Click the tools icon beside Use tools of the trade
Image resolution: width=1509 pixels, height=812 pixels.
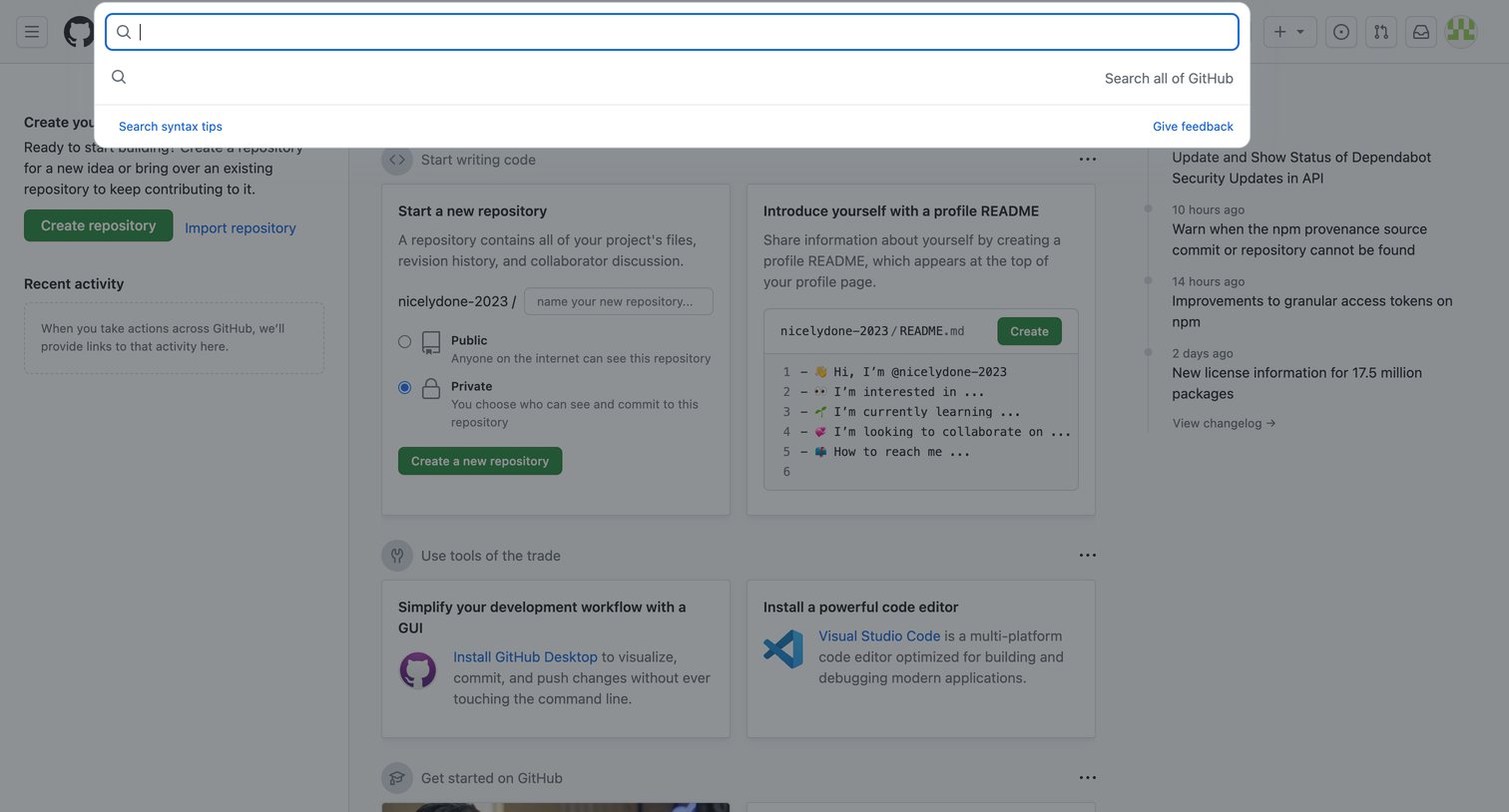coord(397,556)
